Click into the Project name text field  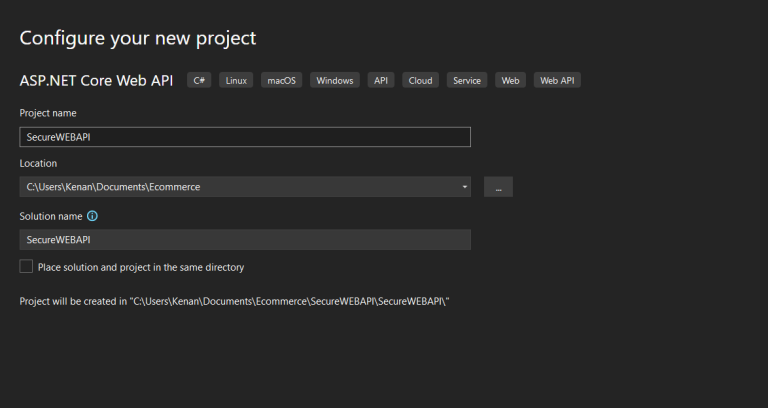(x=244, y=137)
